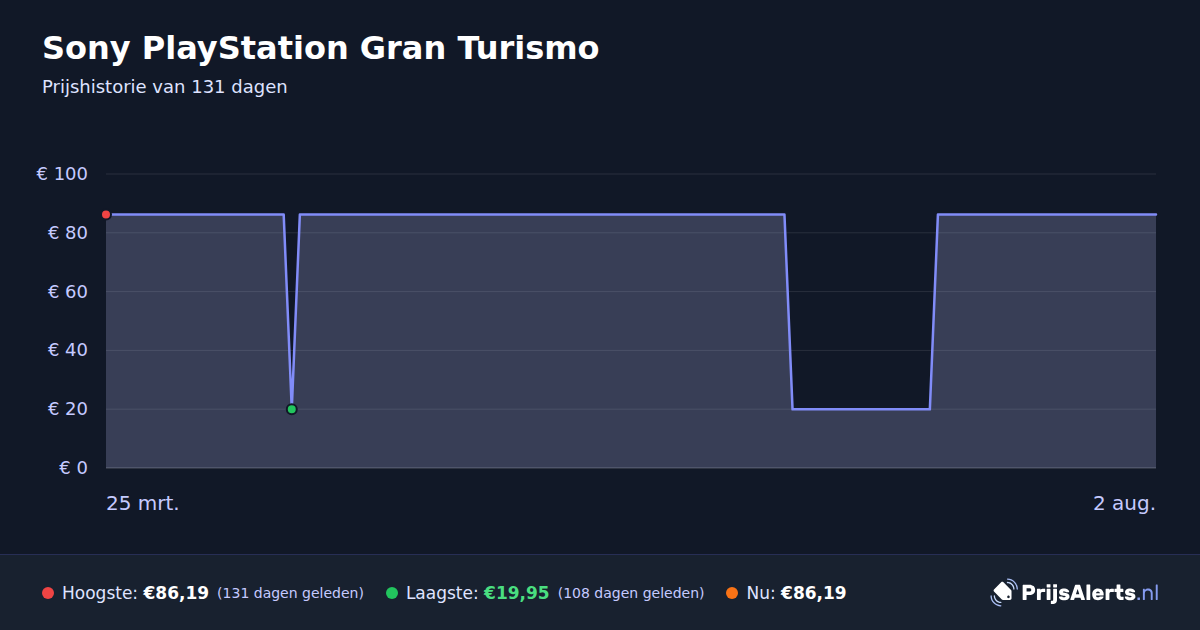
Task: Click the 2 aug. end date label
Action: [x=1124, y=504]
